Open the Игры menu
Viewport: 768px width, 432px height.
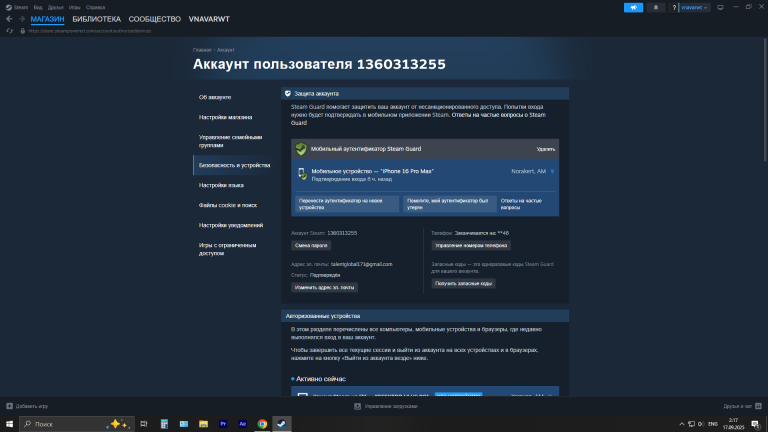(x=74, y=7)
